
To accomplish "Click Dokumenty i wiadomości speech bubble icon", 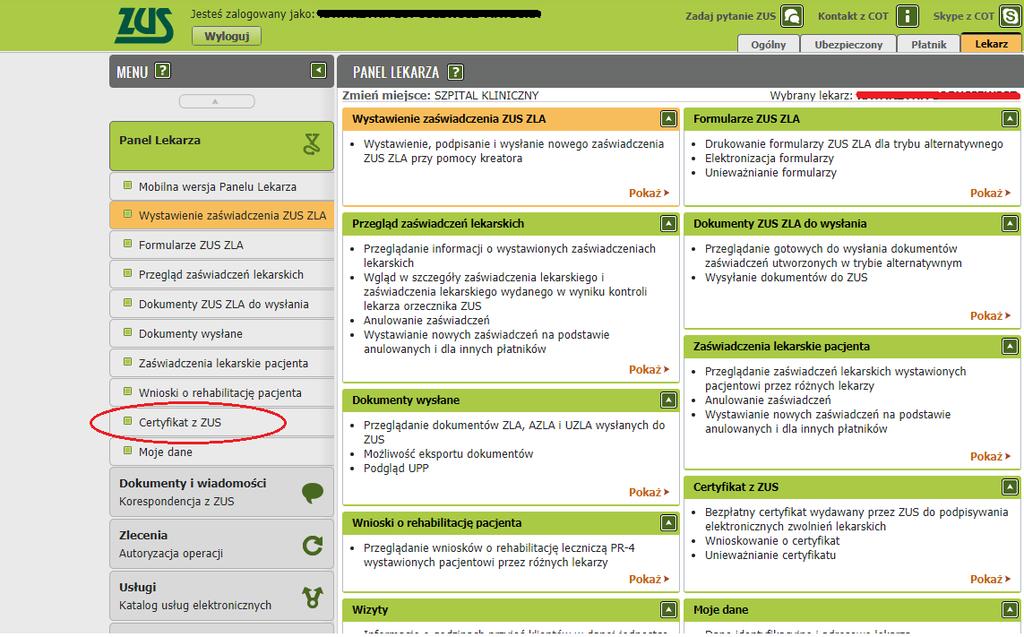I will coord(313,493).
